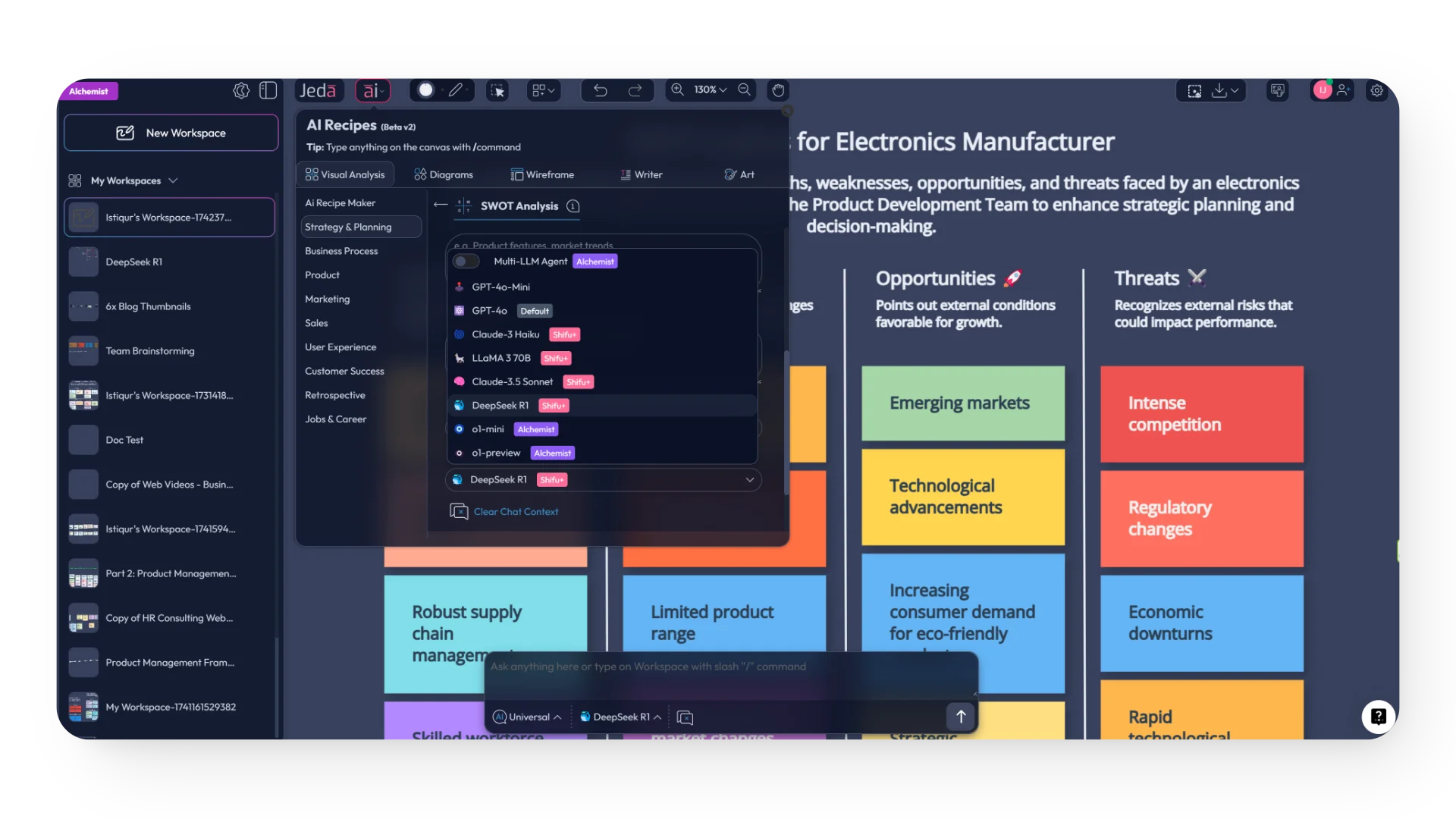The width and height of the screenshot is (1456, 819).
Task: Open the help question mark button
Action: (1378, 717)
